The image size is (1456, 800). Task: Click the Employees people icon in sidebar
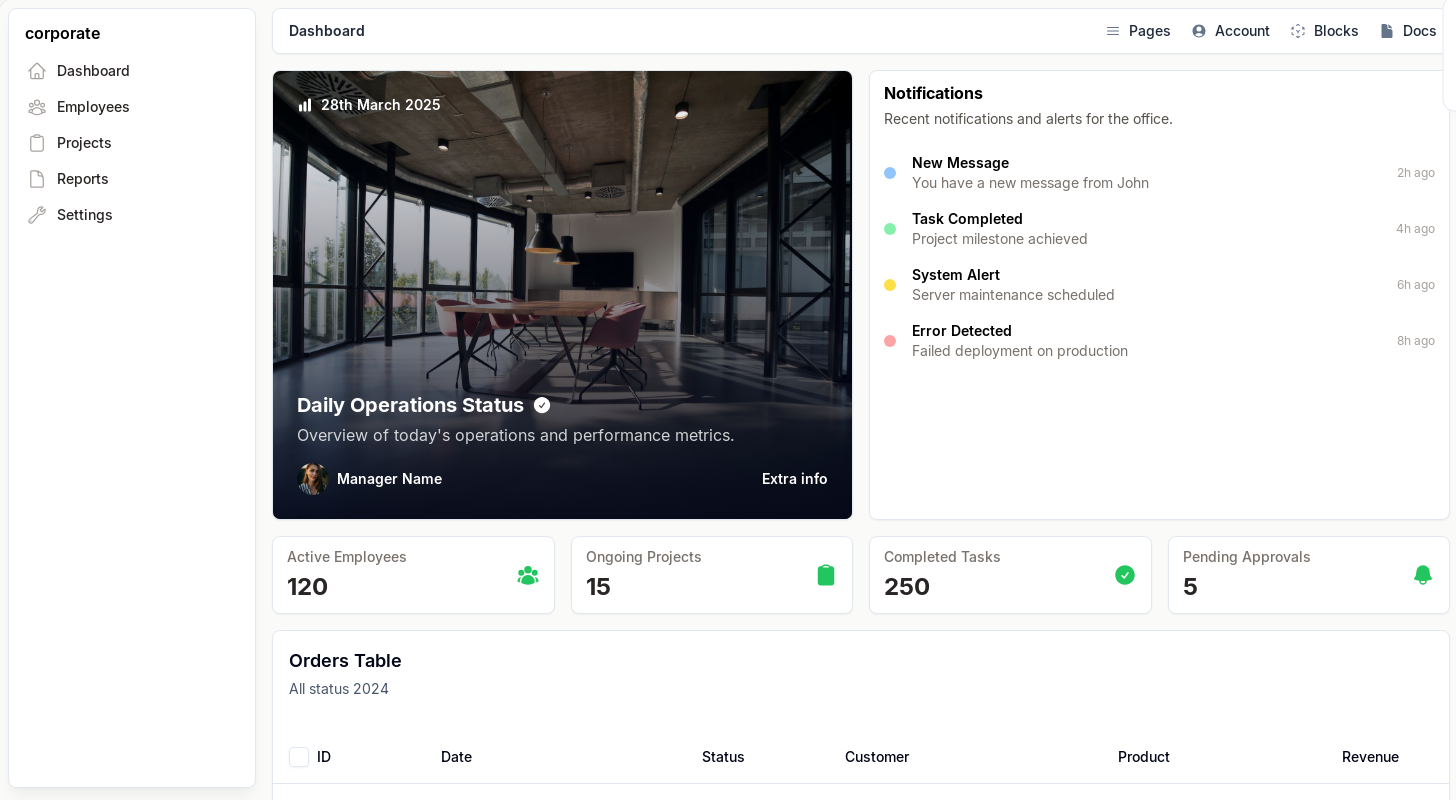[x=37, y=107]
